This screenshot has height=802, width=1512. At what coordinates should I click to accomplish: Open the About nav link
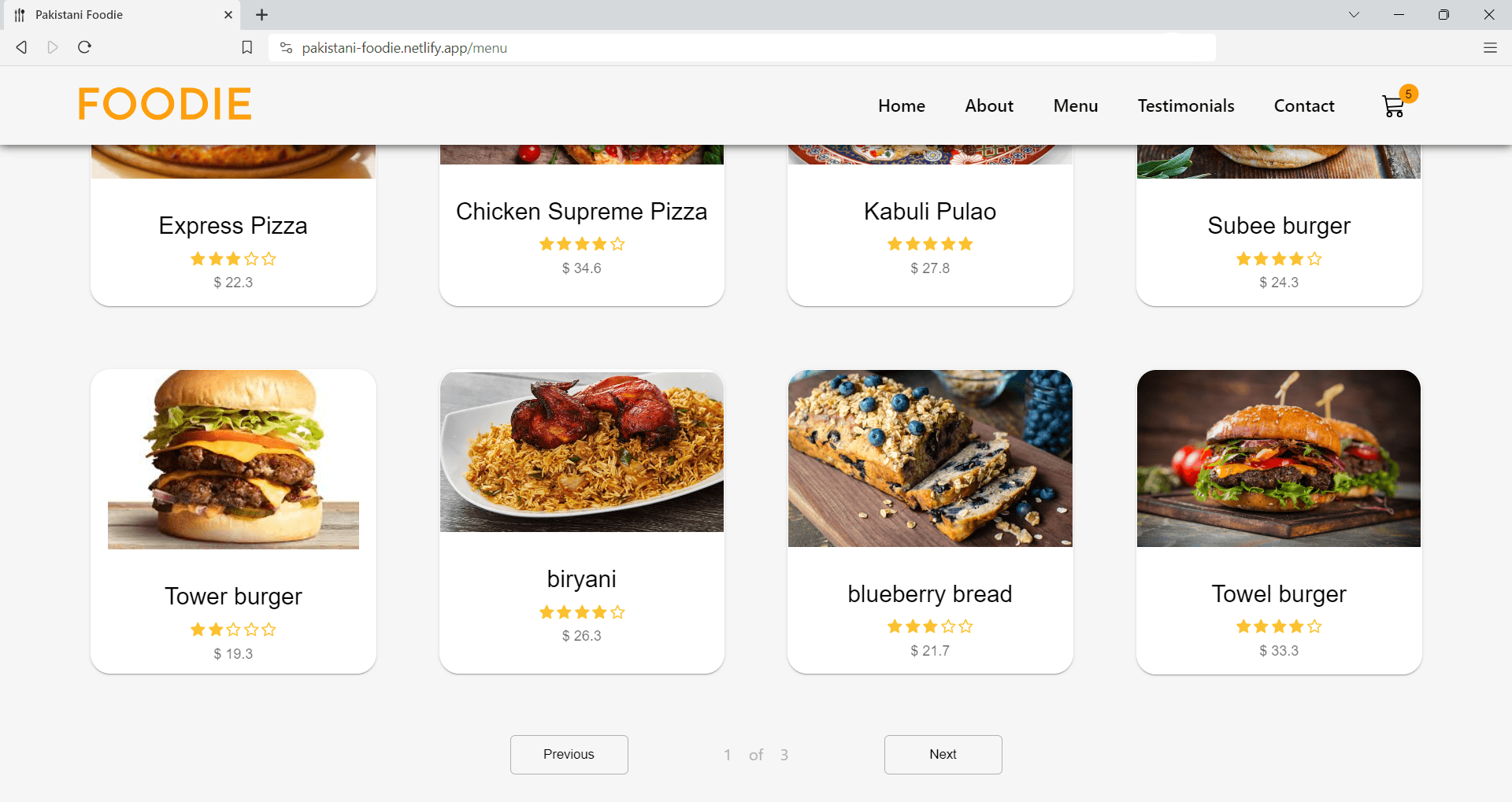tap(989, 106)
